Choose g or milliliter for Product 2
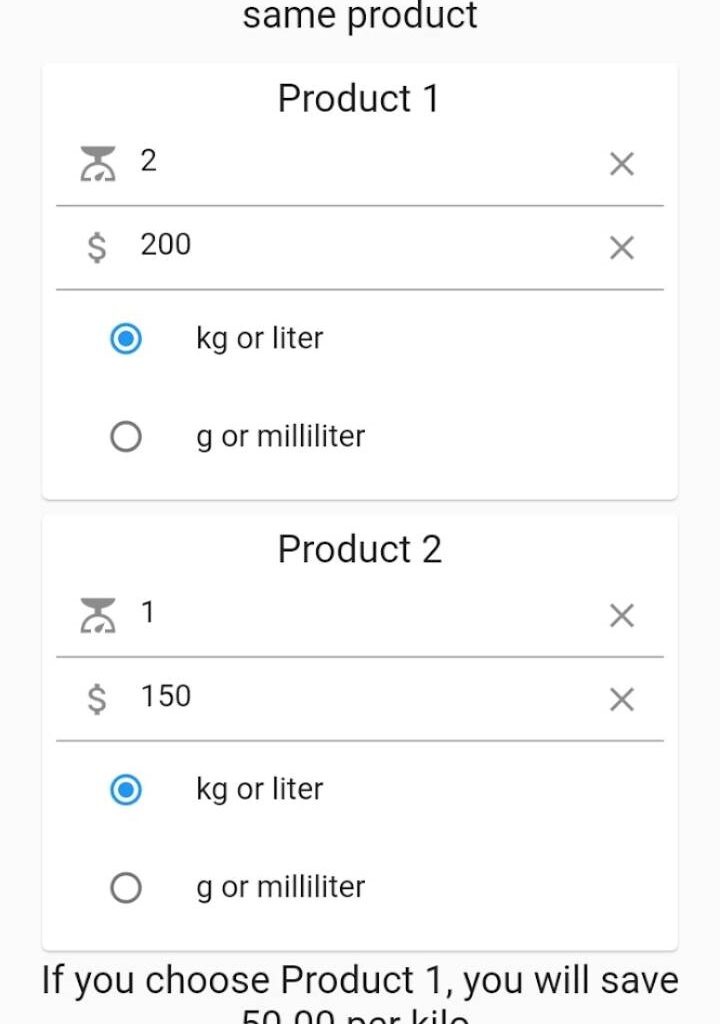 pos(126,888)
